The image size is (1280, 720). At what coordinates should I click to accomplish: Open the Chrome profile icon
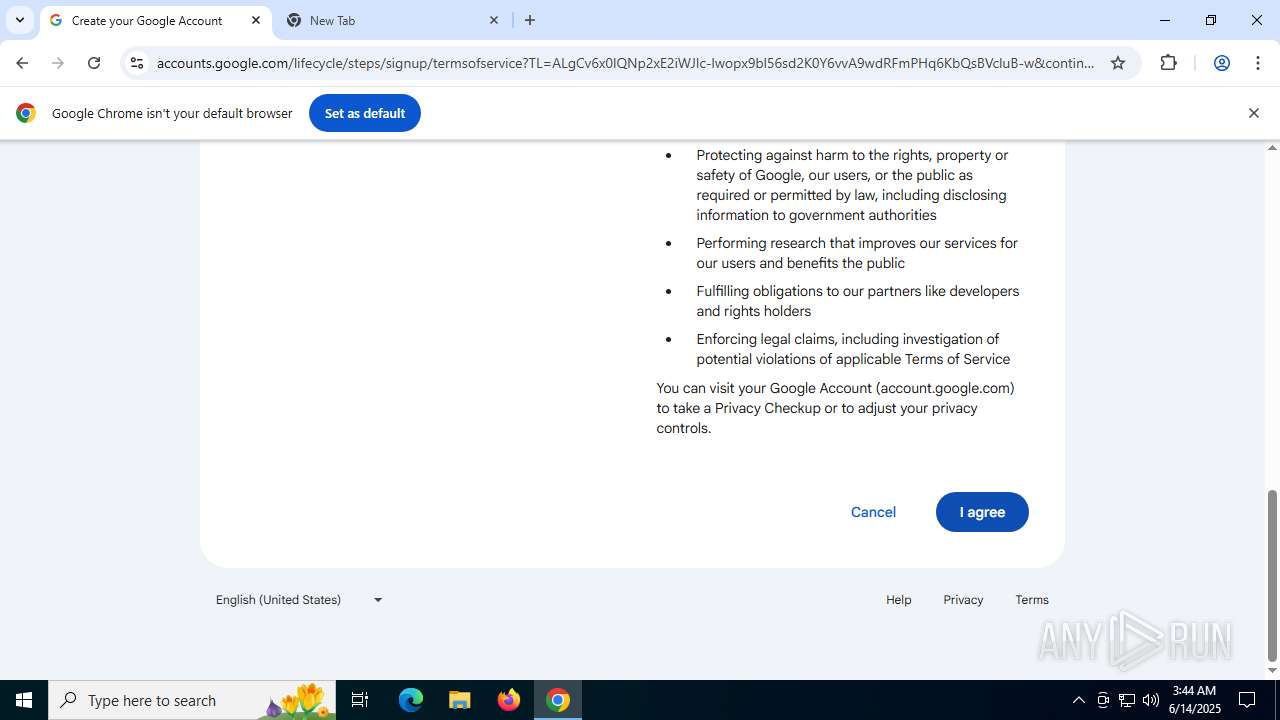pos(1221,63)
